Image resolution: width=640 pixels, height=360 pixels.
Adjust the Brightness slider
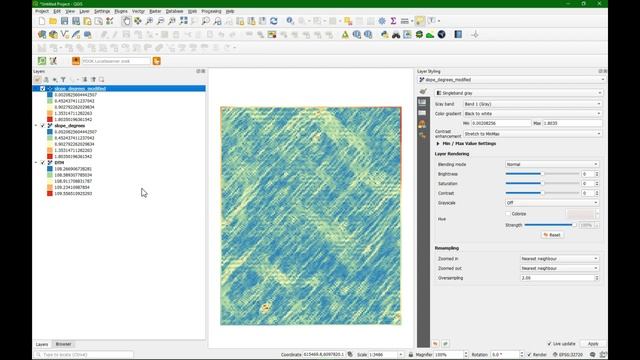tap(542, 174)
